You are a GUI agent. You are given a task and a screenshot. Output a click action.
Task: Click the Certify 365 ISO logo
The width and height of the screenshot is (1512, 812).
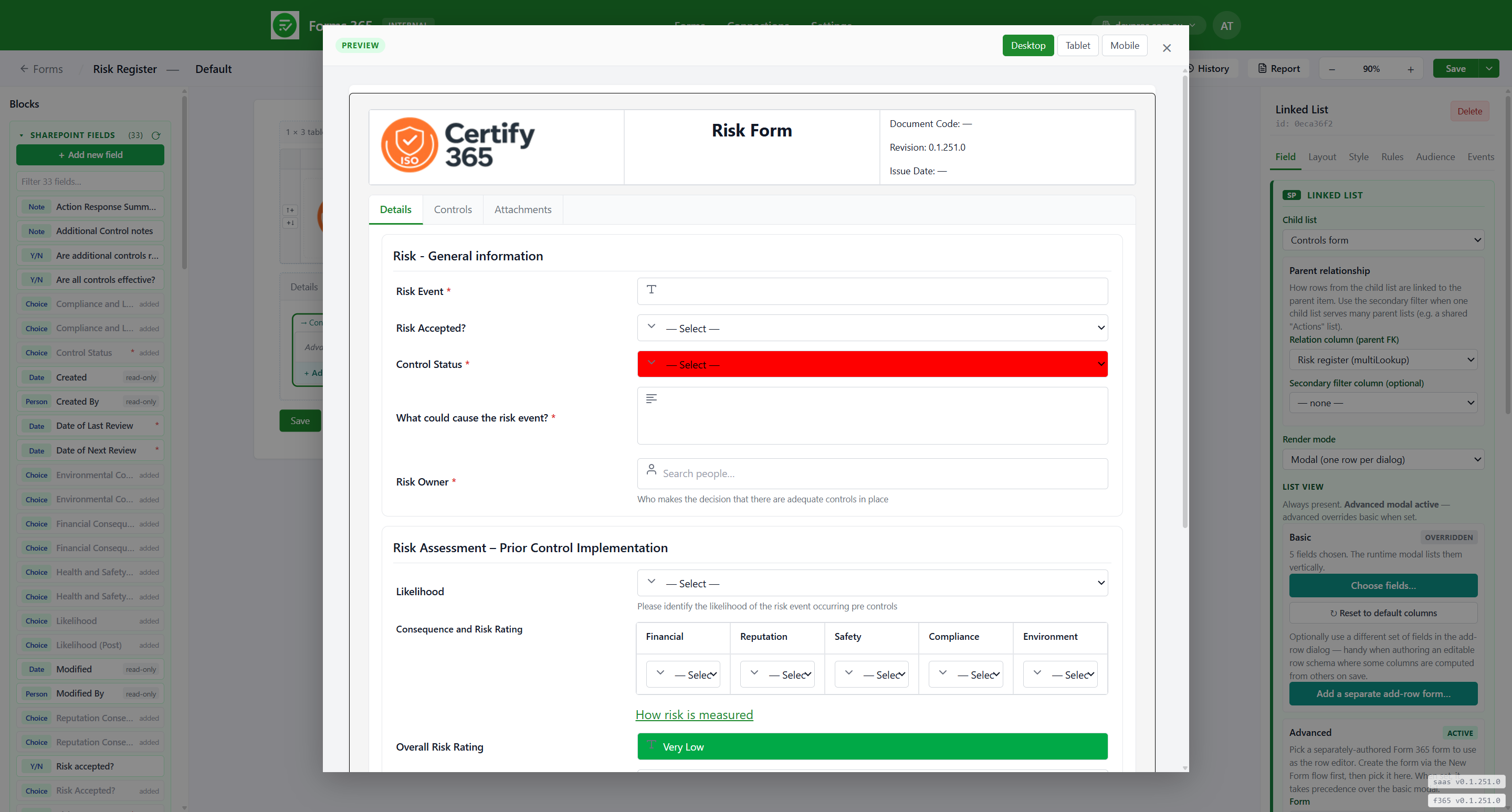pyautogui.click(x=458, y=145)
